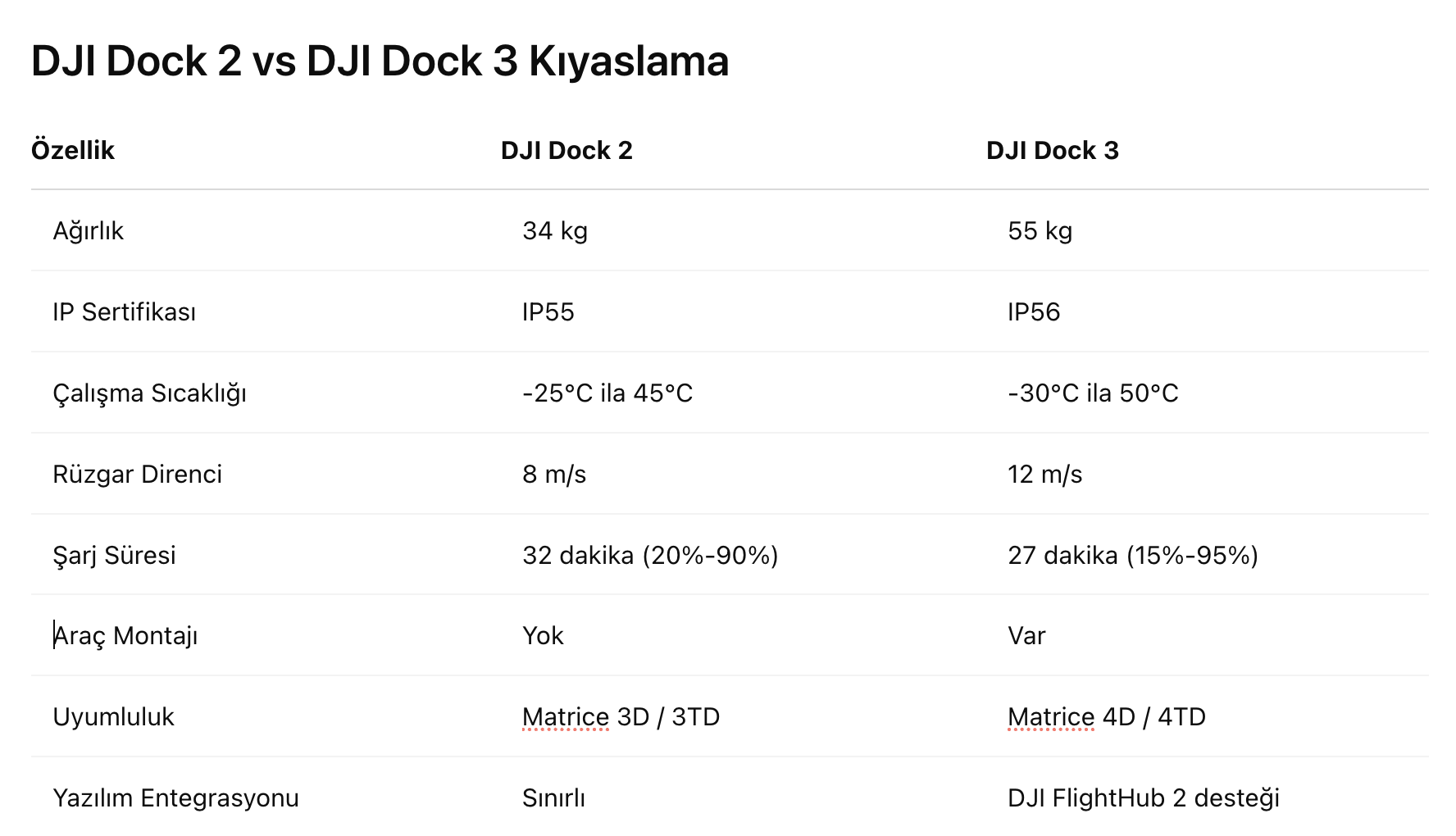The height and width of the screenshot is (836, 1456).
Task: Click the 'Matrice 4D / 4TD' cell
Action: [1106, 717]
